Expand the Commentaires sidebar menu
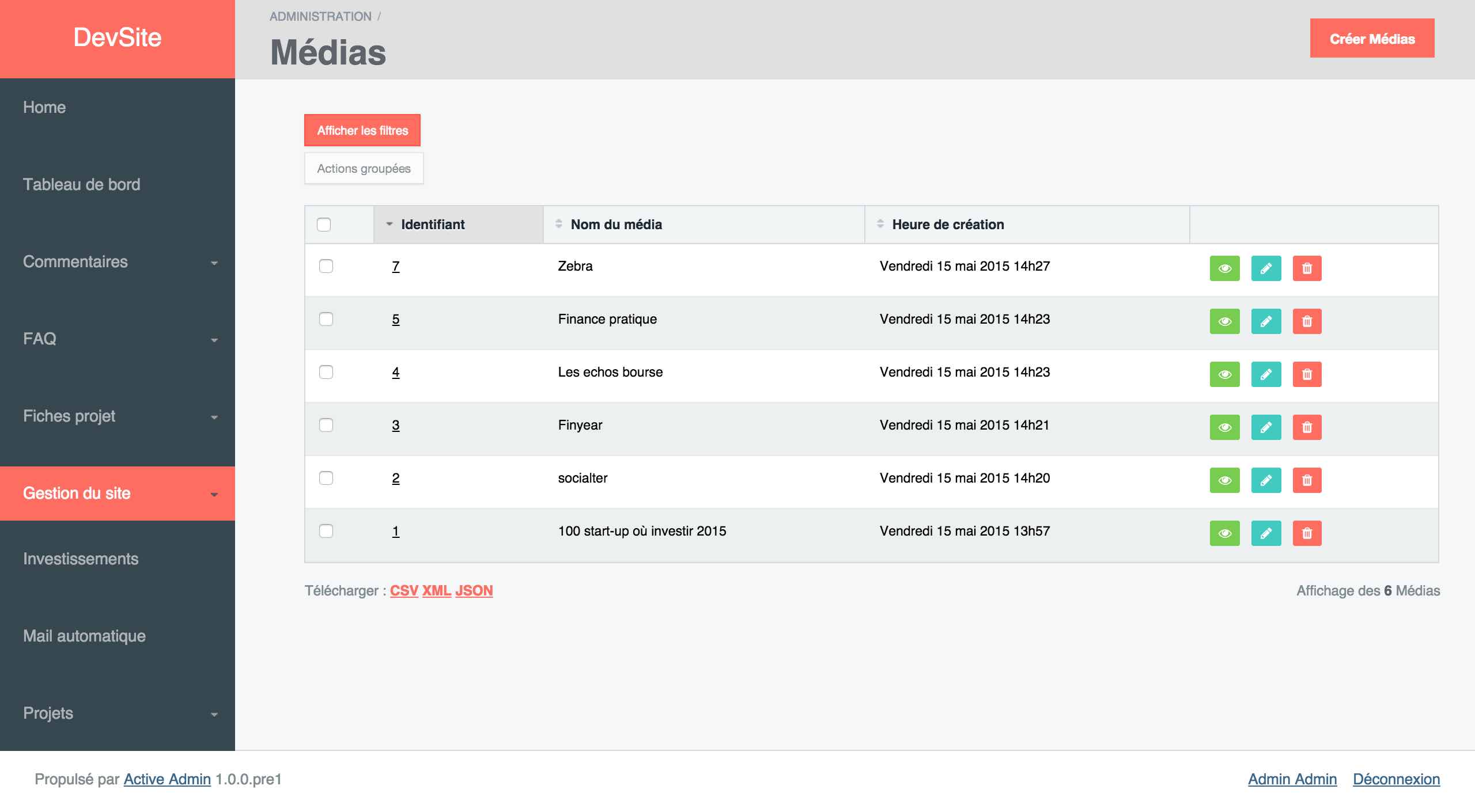The image size is (1475, 812). [x=118, y=262]
